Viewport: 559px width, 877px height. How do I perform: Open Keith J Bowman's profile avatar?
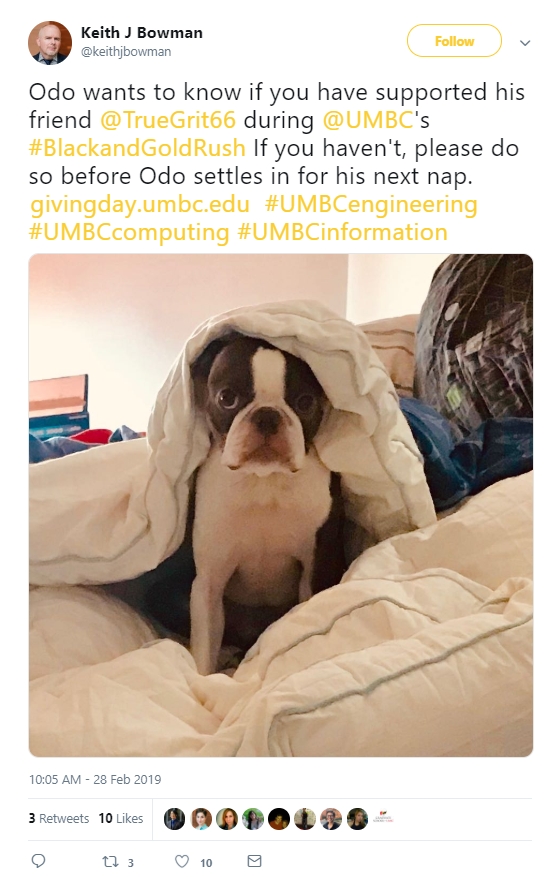[x=50, y=43]
